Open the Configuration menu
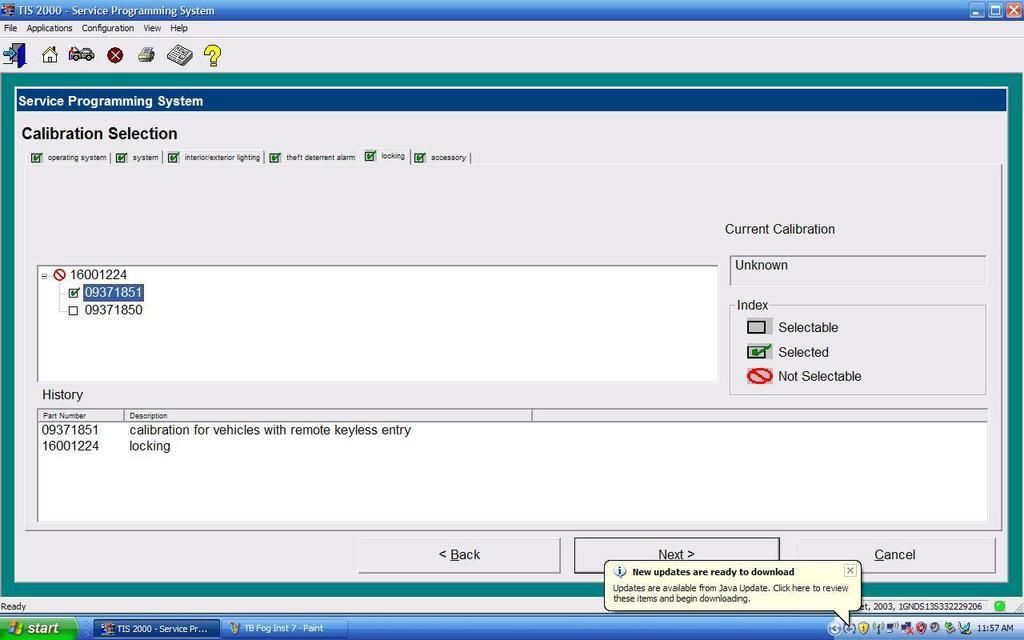1024x640 pixels. (108, 28)
